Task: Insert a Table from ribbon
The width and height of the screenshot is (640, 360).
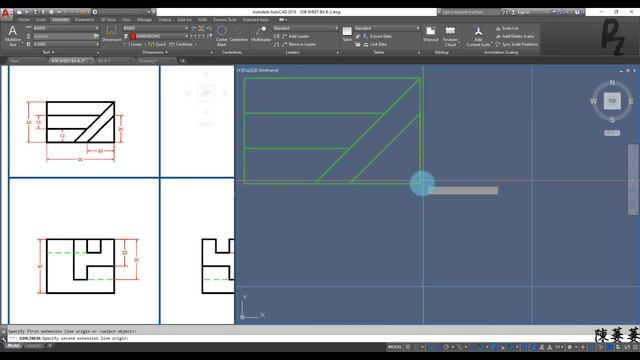Action: pyautogui.click(x=347, y=34)
